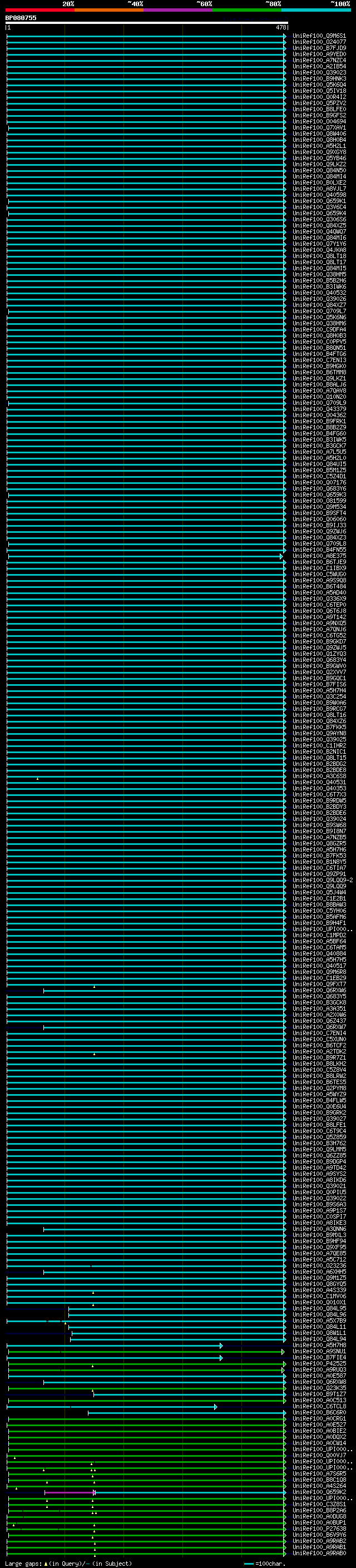Click the UniRef100_Q9LKZ2 entry
Screen dimensions: 356x1568
[319, 164]
